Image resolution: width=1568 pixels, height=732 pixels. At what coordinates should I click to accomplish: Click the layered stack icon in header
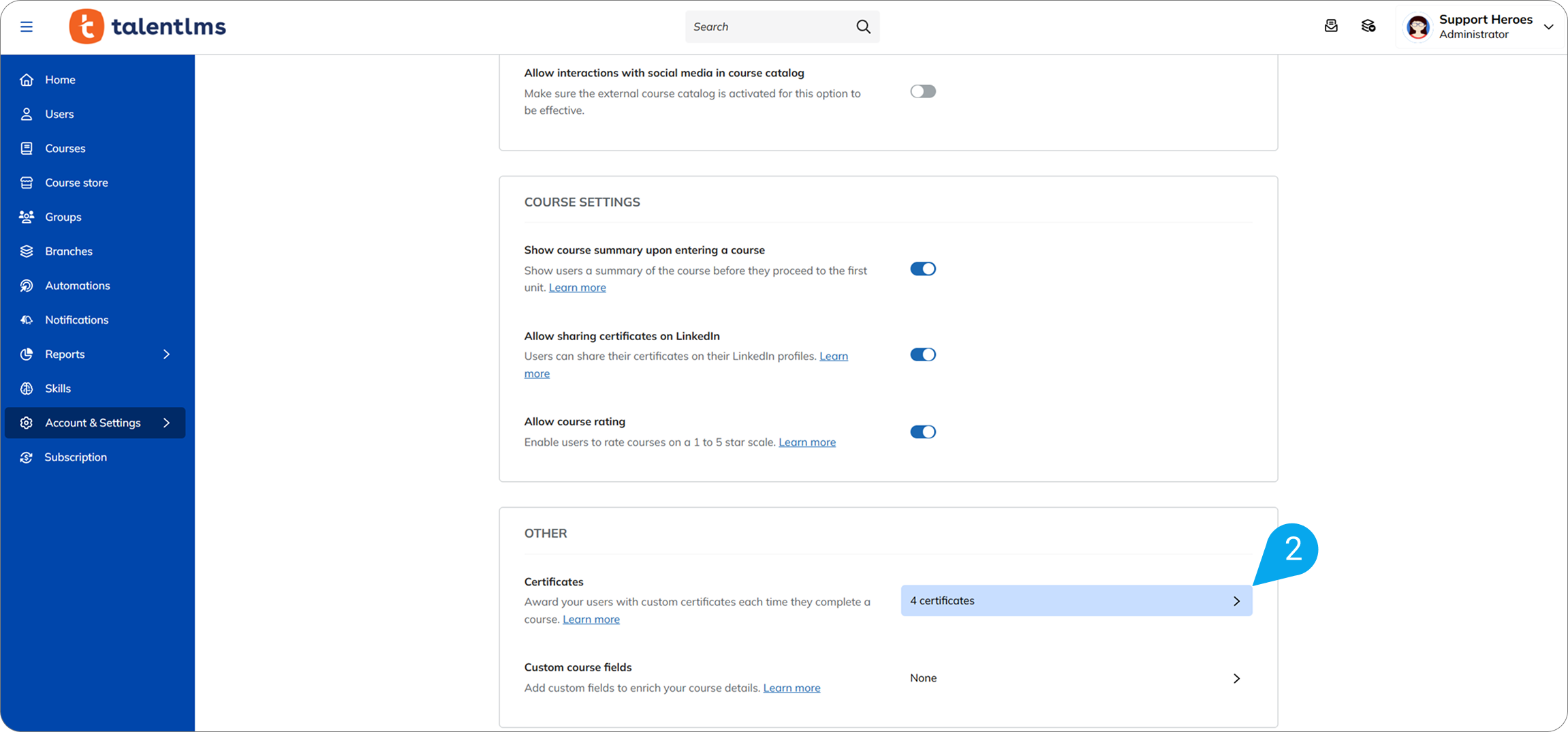tap(1368, 26)
